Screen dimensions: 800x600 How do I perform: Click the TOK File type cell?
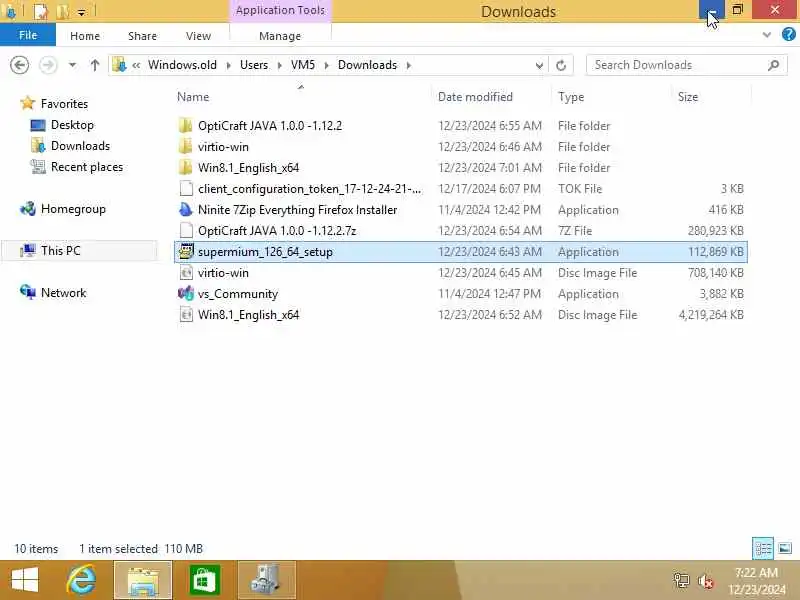pos(580,189)
